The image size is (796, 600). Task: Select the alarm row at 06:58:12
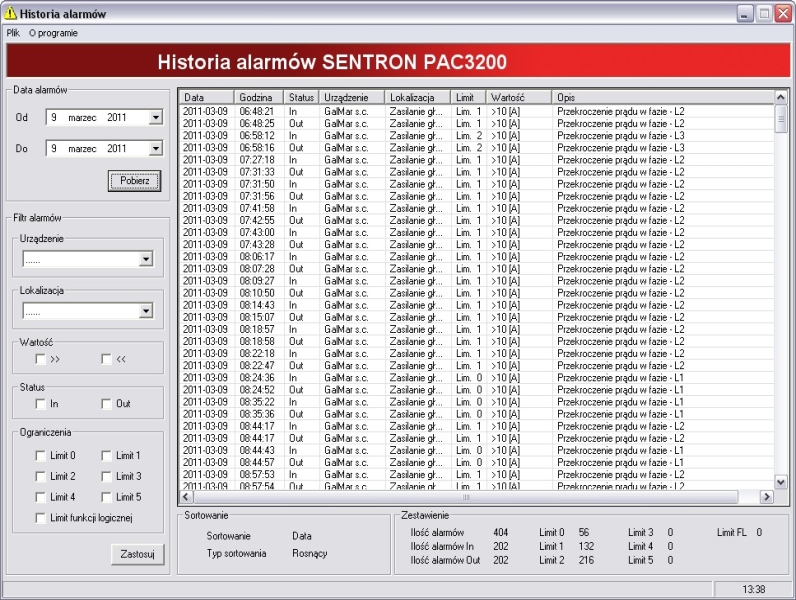(x=477, y=136)
